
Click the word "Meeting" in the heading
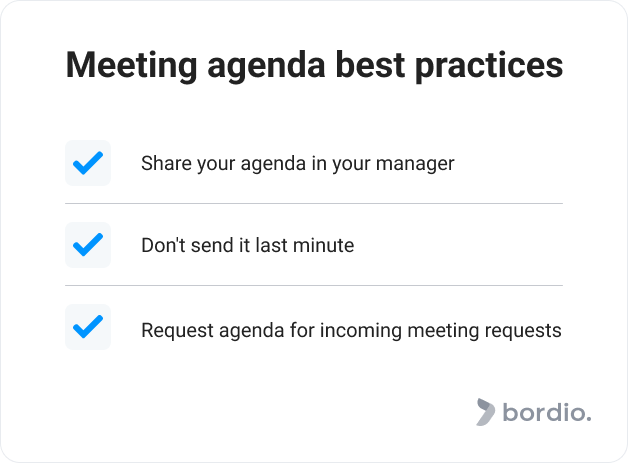pyautogui.click(x=131, y=66)
